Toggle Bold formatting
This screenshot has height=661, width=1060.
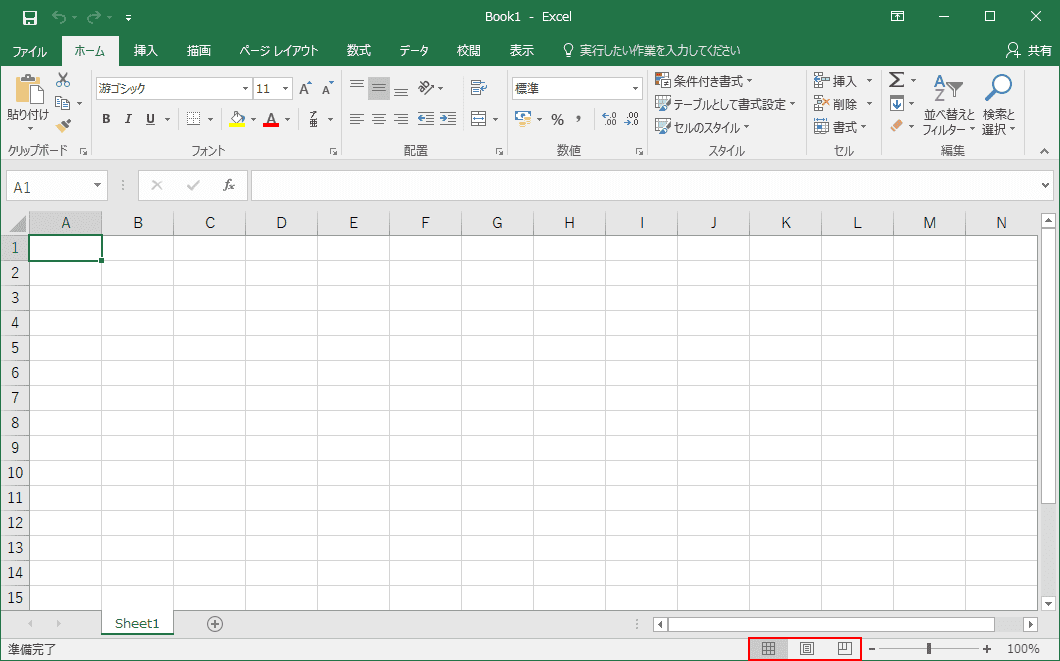click(106, 120)
